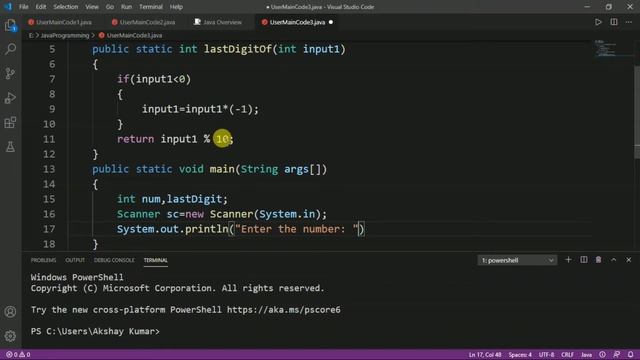Screen dimensions: 640x360
Task: Open the Testing flask view
Action: tap(10, 147)
